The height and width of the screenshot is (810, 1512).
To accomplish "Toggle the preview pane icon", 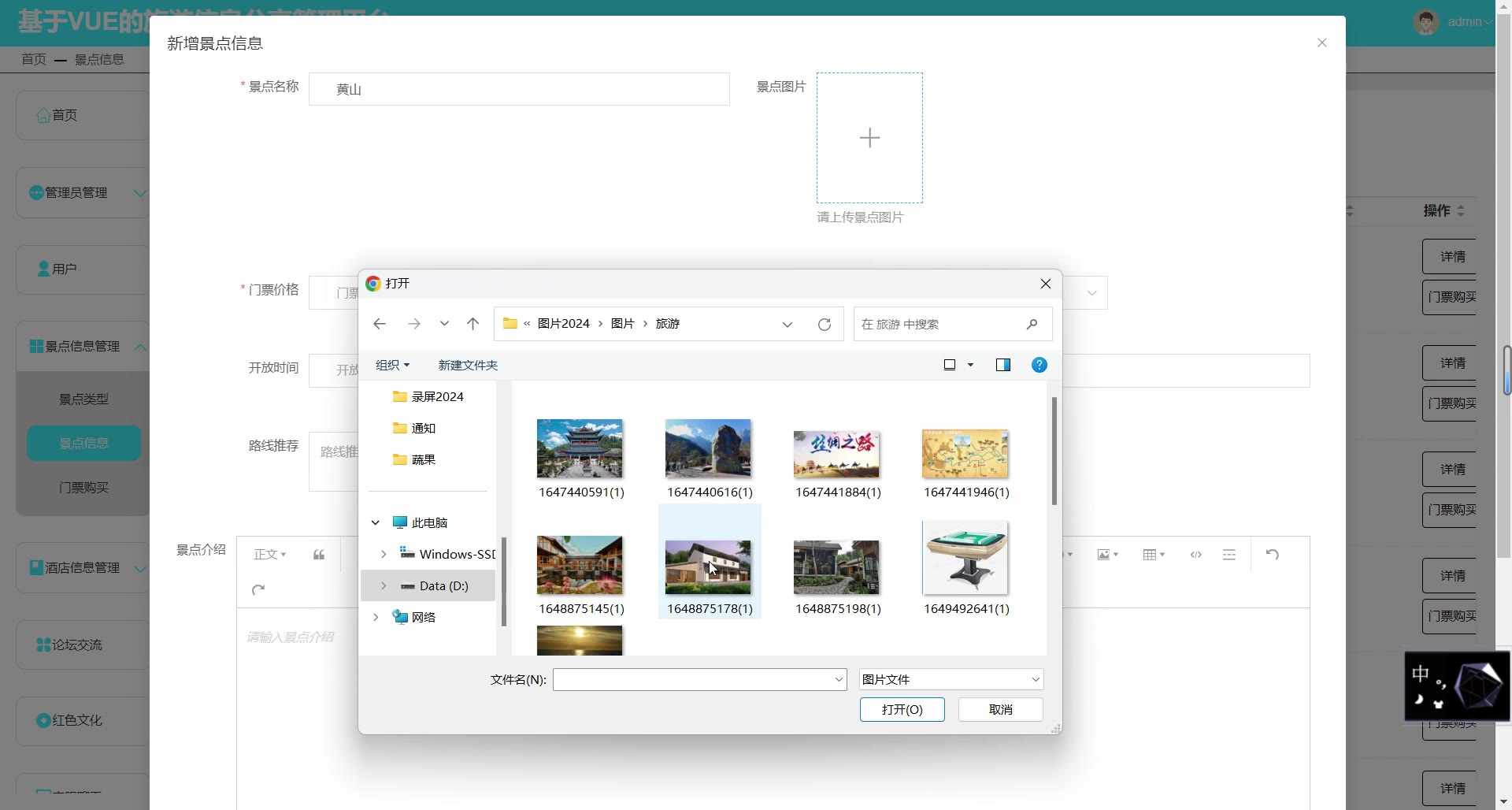I will point(1002,365).
